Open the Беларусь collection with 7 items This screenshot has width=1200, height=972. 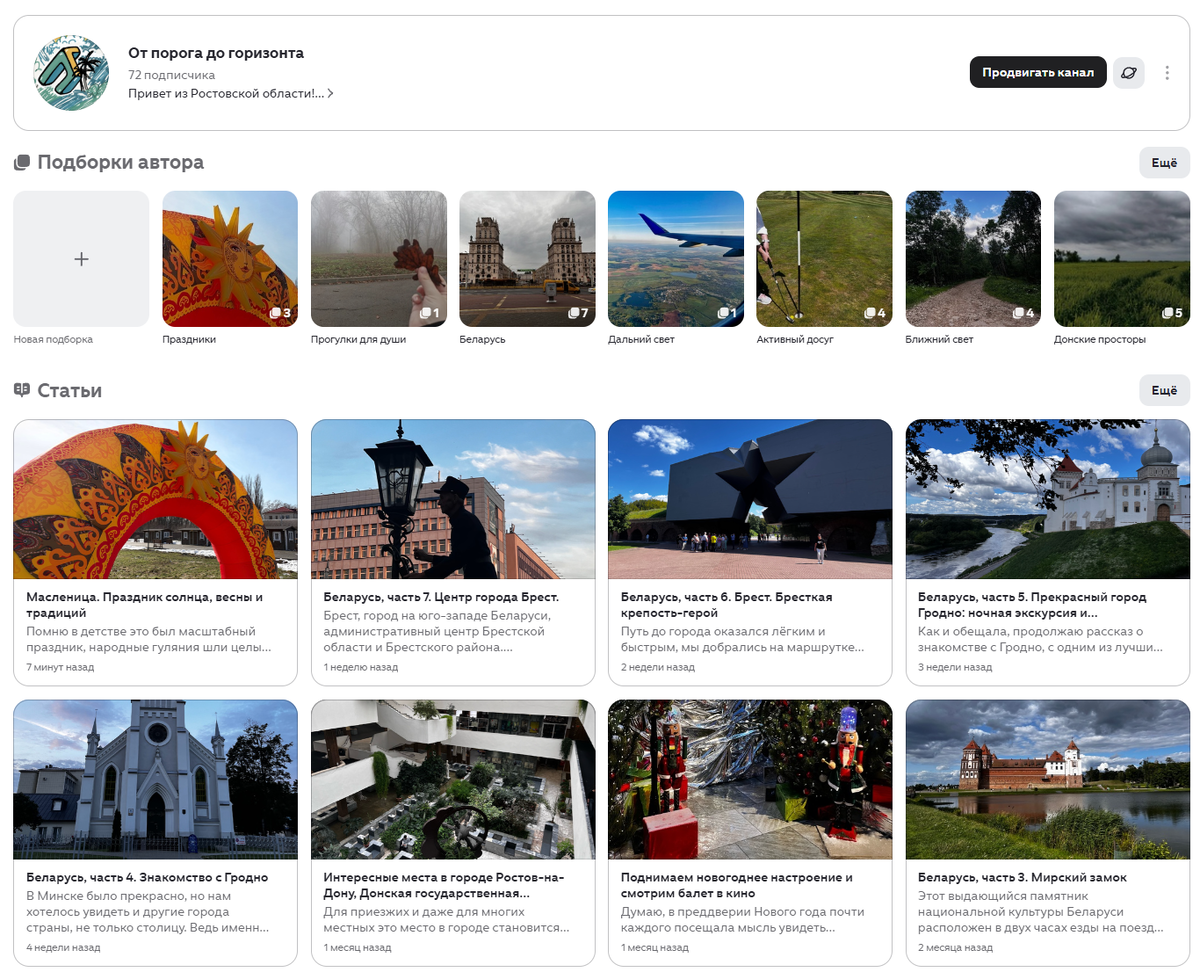pos(527,259)
